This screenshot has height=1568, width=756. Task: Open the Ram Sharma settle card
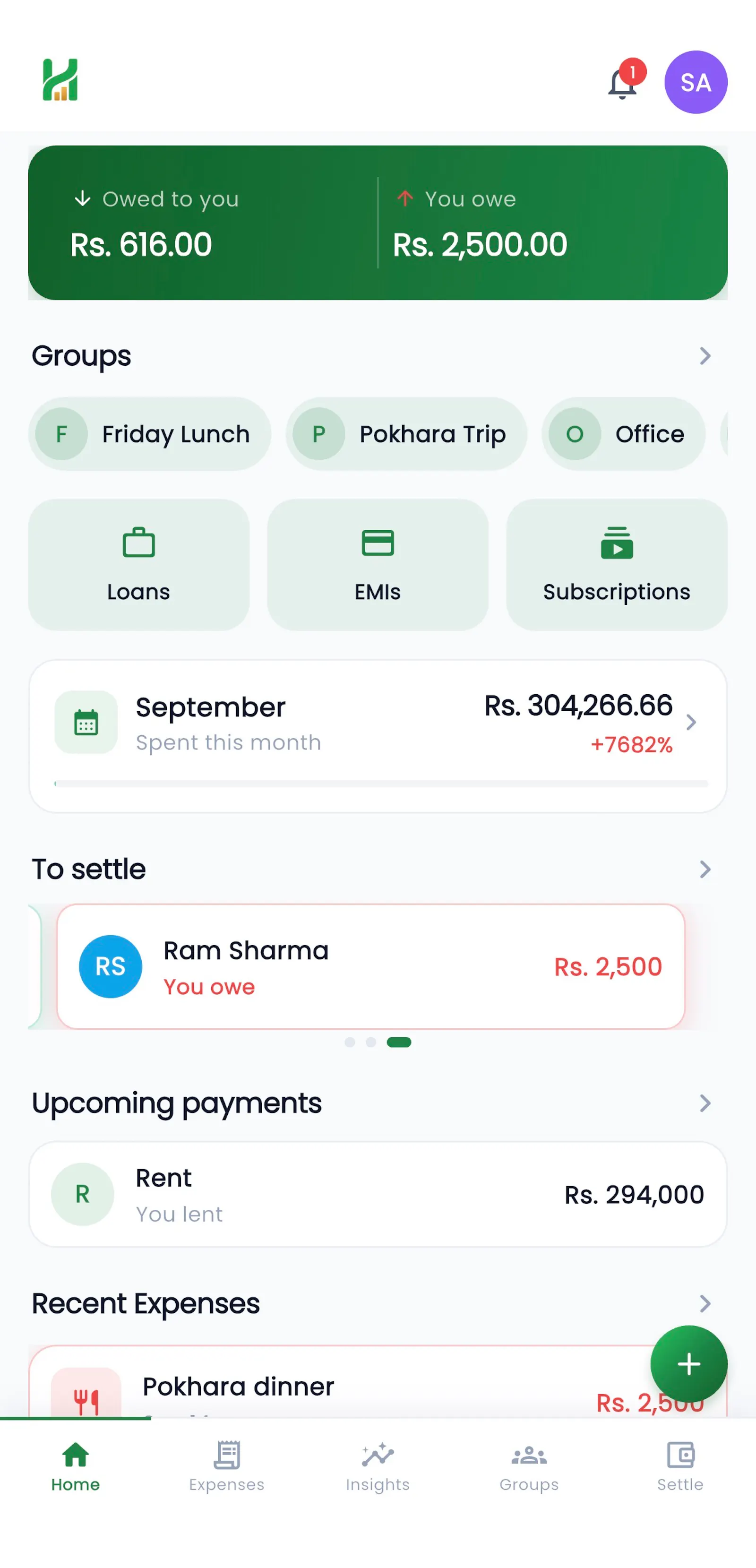coord(371,966)
